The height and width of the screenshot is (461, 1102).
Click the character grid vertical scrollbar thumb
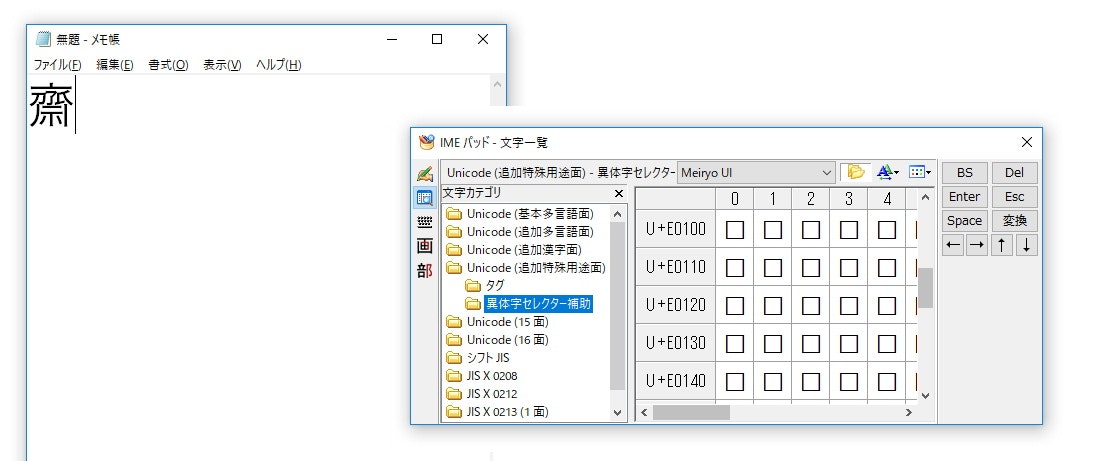926,287
